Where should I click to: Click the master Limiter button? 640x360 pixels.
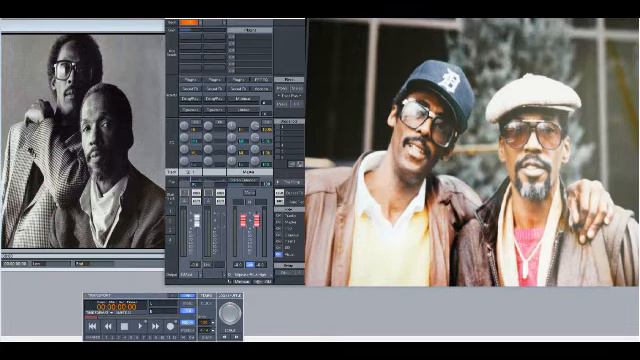tap(244, 110)
